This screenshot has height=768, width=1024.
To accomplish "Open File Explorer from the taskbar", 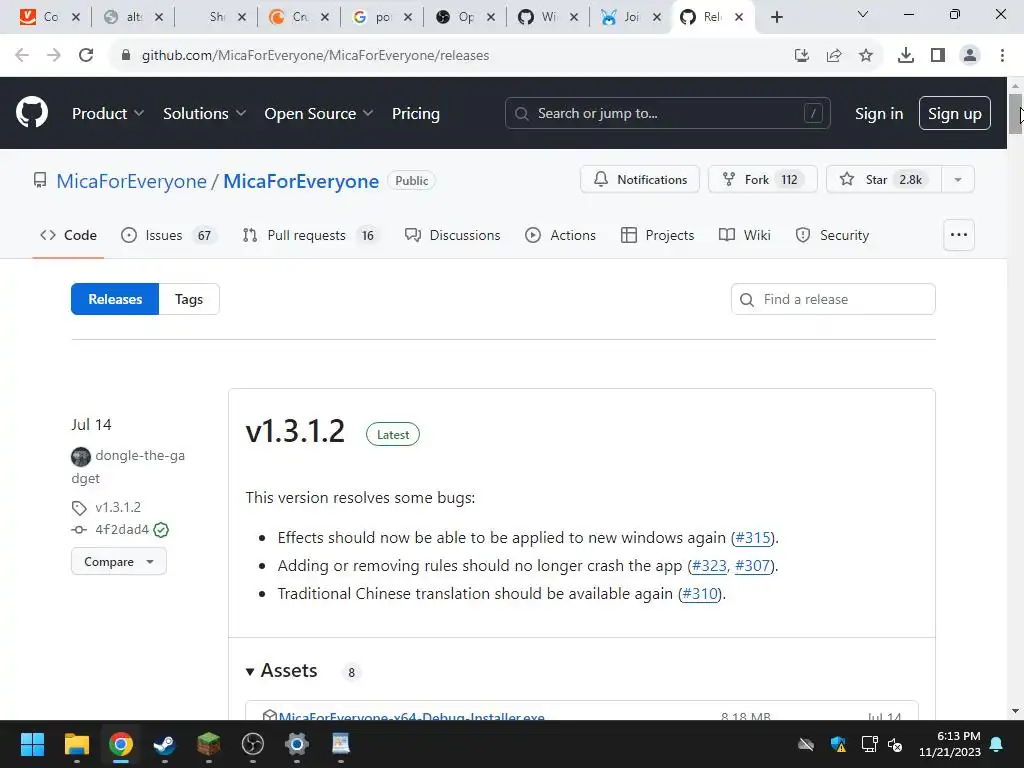I will (76, 744).
